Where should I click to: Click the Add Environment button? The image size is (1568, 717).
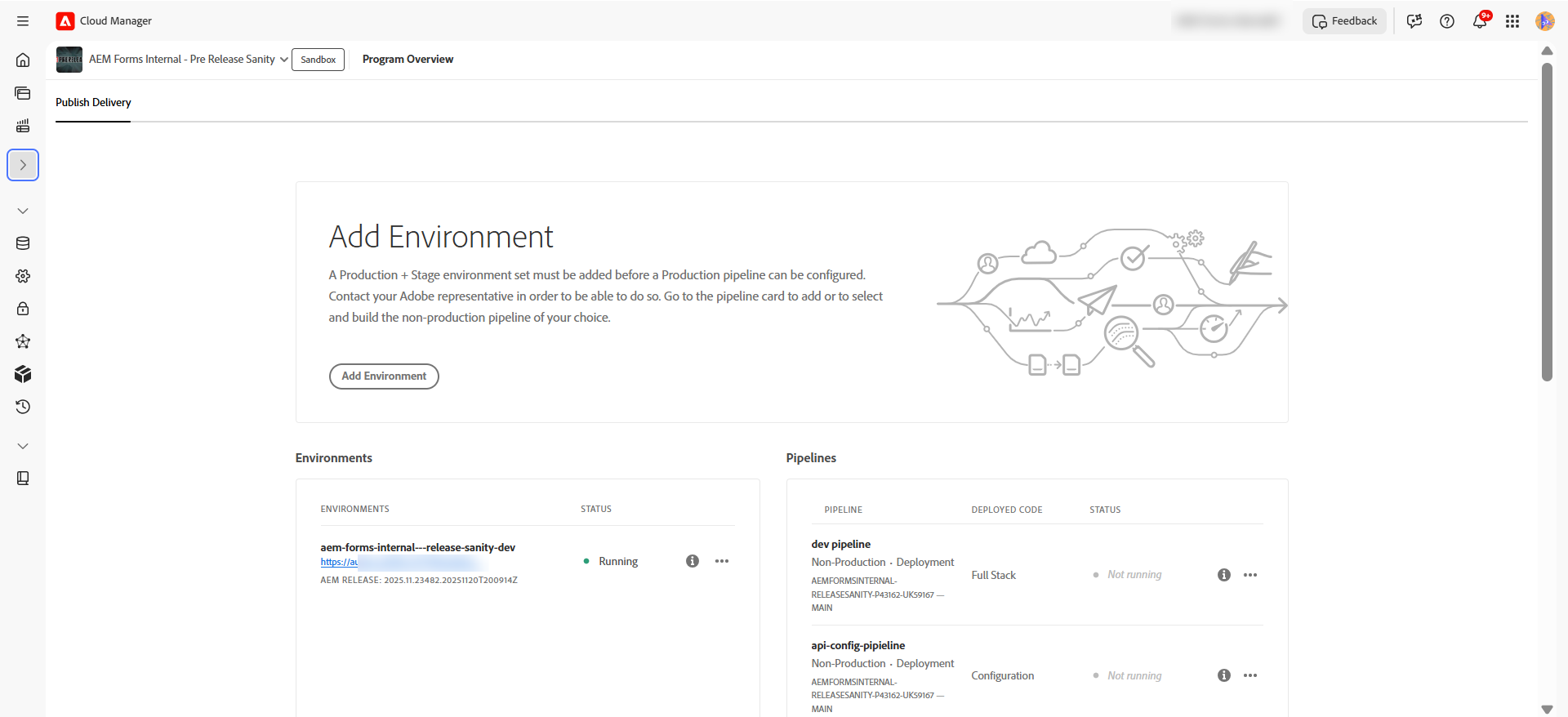(x=384, y=376)
